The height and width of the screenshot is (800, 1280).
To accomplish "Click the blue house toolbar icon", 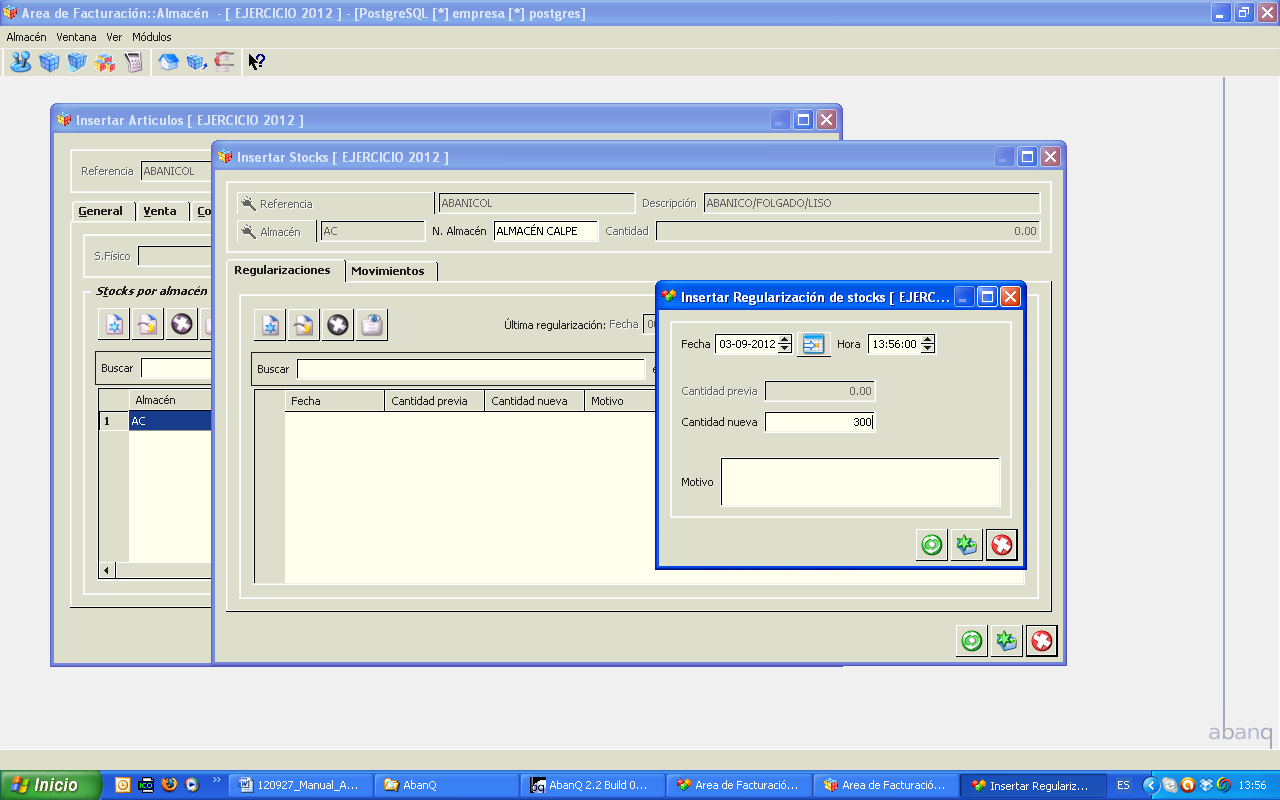I will [168, 62].
